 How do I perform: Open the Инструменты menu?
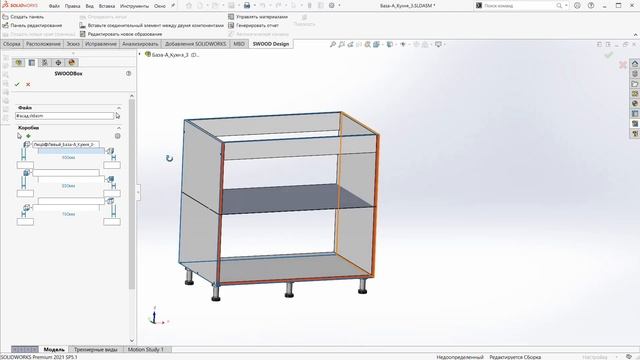[134, 6]
